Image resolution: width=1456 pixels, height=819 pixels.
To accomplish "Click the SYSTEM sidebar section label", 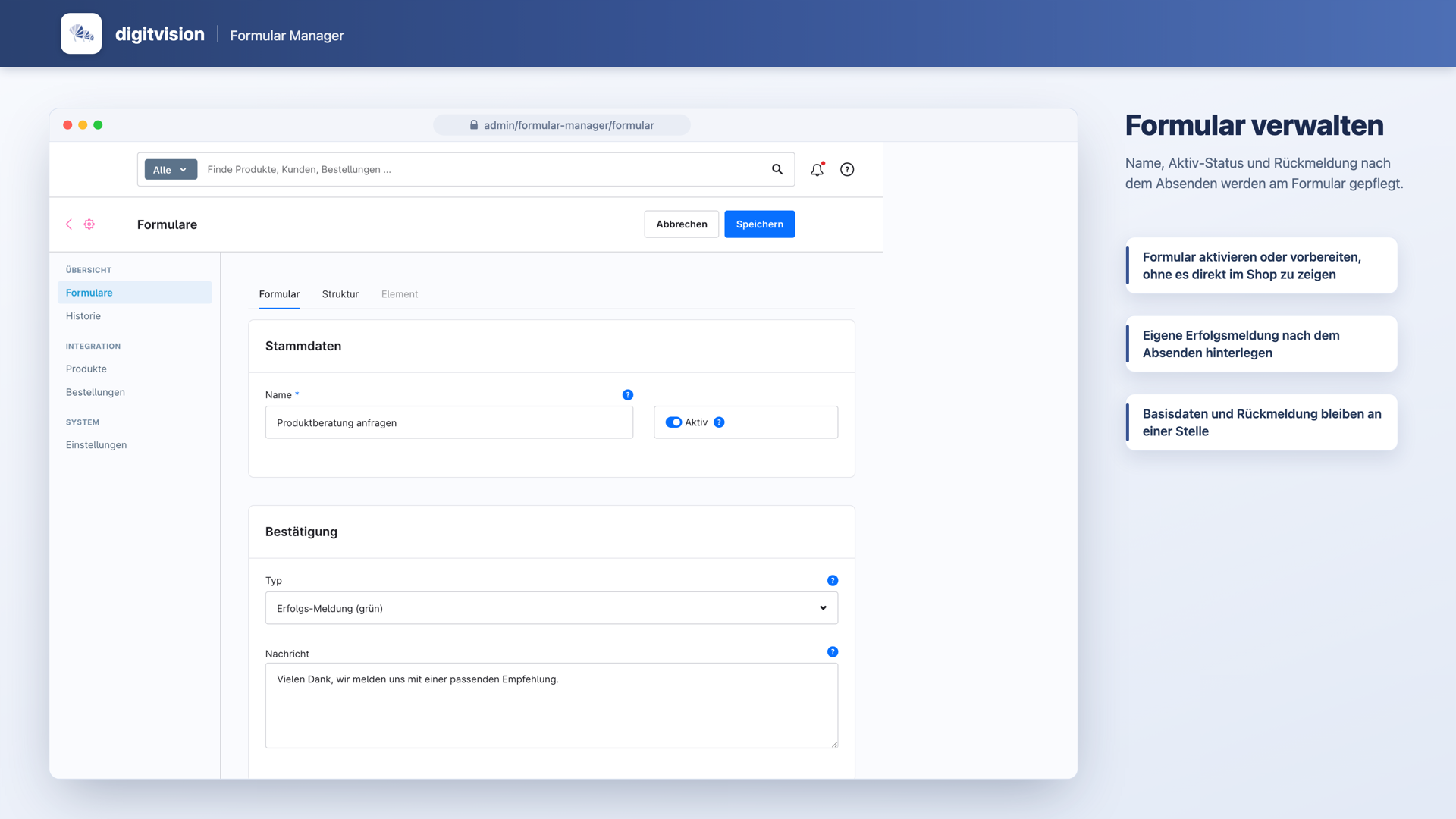I will point(83,422).
